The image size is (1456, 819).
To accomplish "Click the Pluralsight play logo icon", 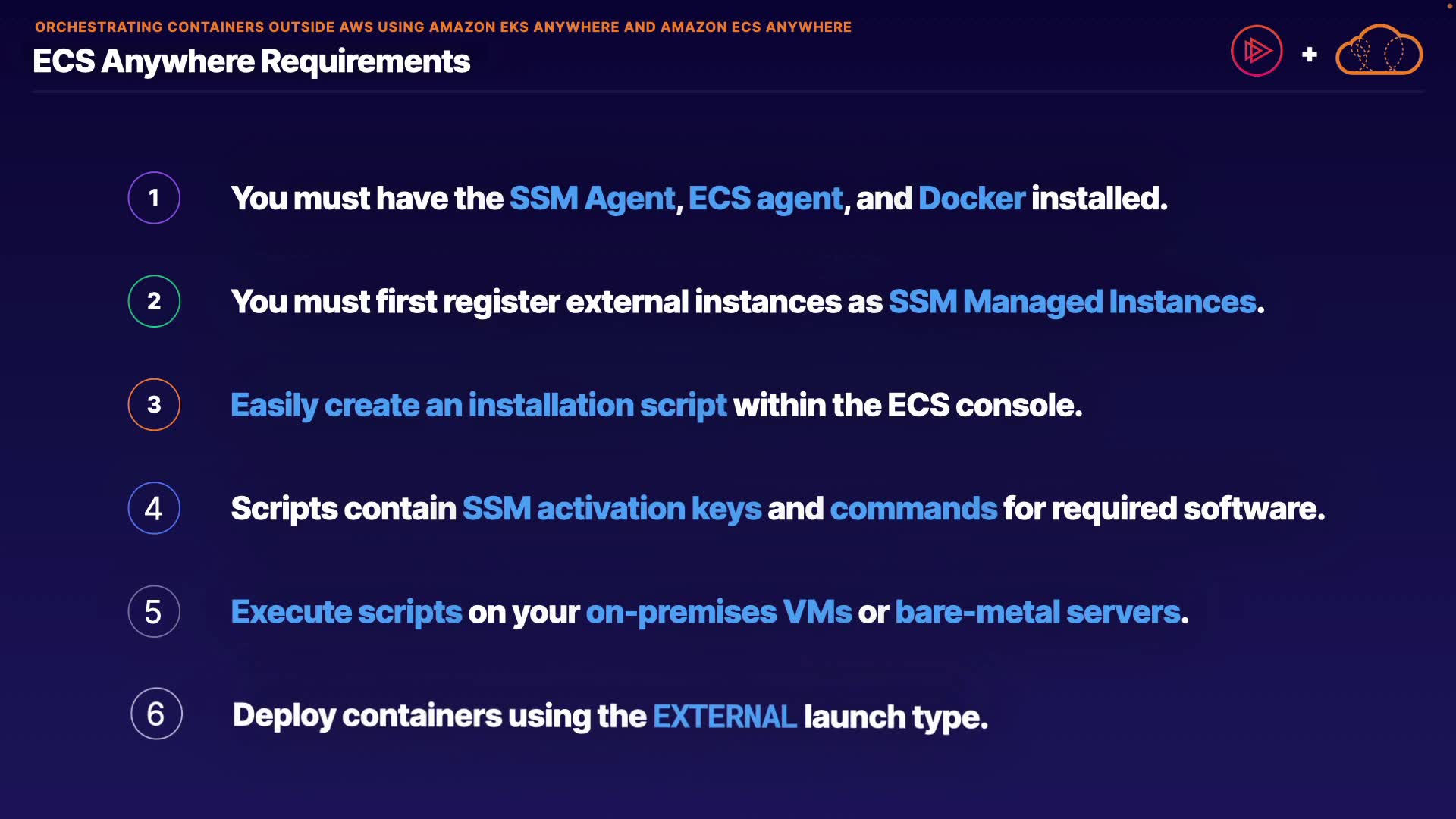I will [x=1257, y=51].
